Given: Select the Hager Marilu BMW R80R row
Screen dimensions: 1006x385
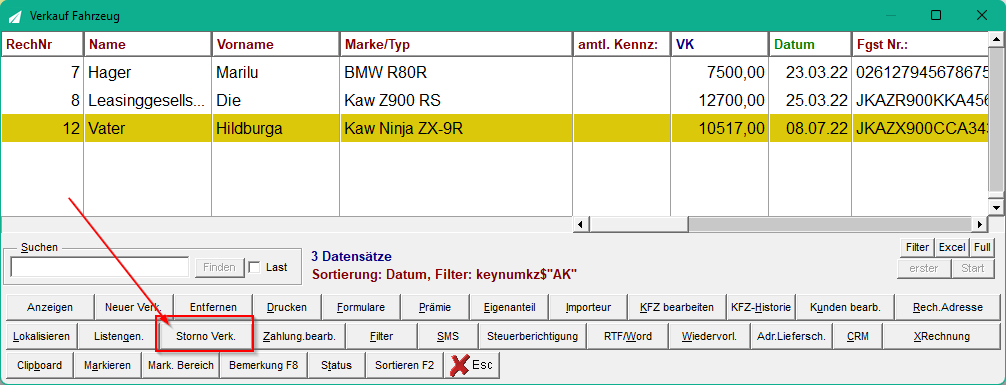Looking at the screenshot, I should pyautogui.click(x=494, y=72).
